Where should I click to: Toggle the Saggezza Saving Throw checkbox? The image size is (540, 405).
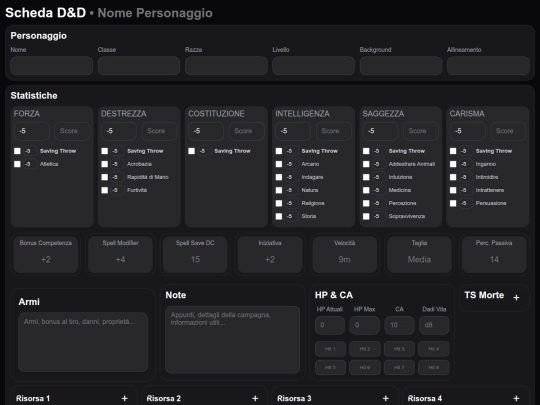(366, 151)
